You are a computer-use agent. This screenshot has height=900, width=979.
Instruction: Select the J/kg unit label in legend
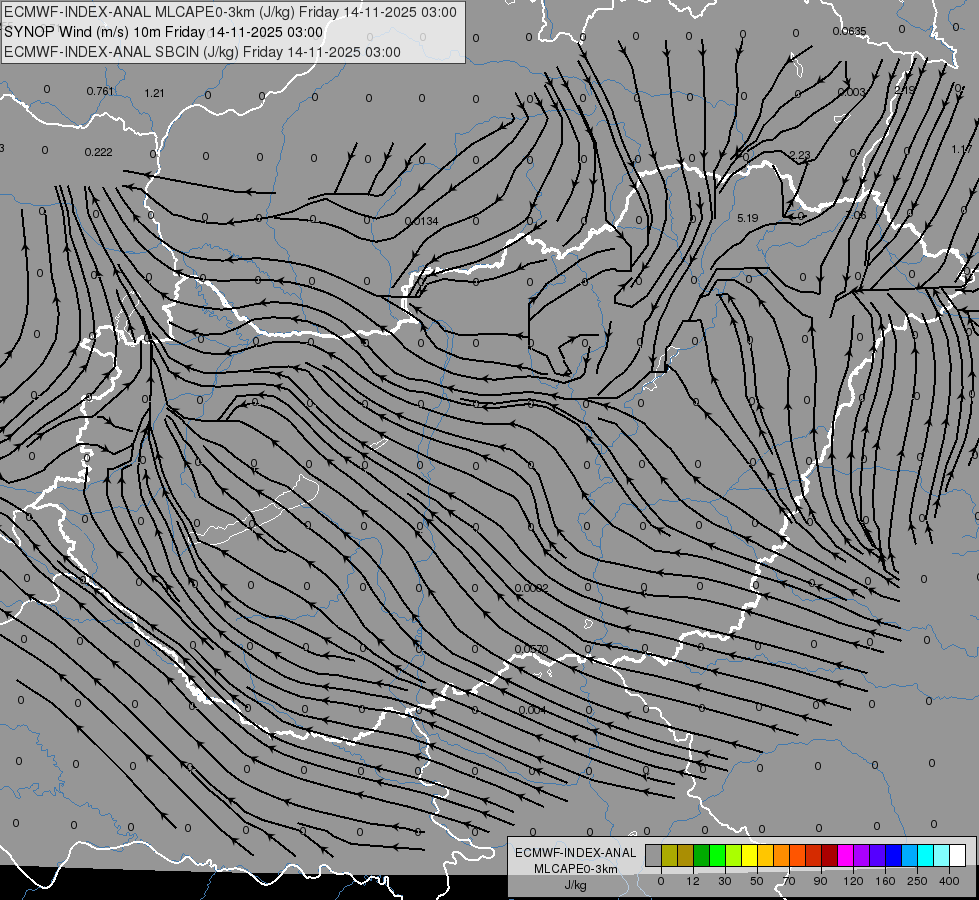(x=576, y=885)
